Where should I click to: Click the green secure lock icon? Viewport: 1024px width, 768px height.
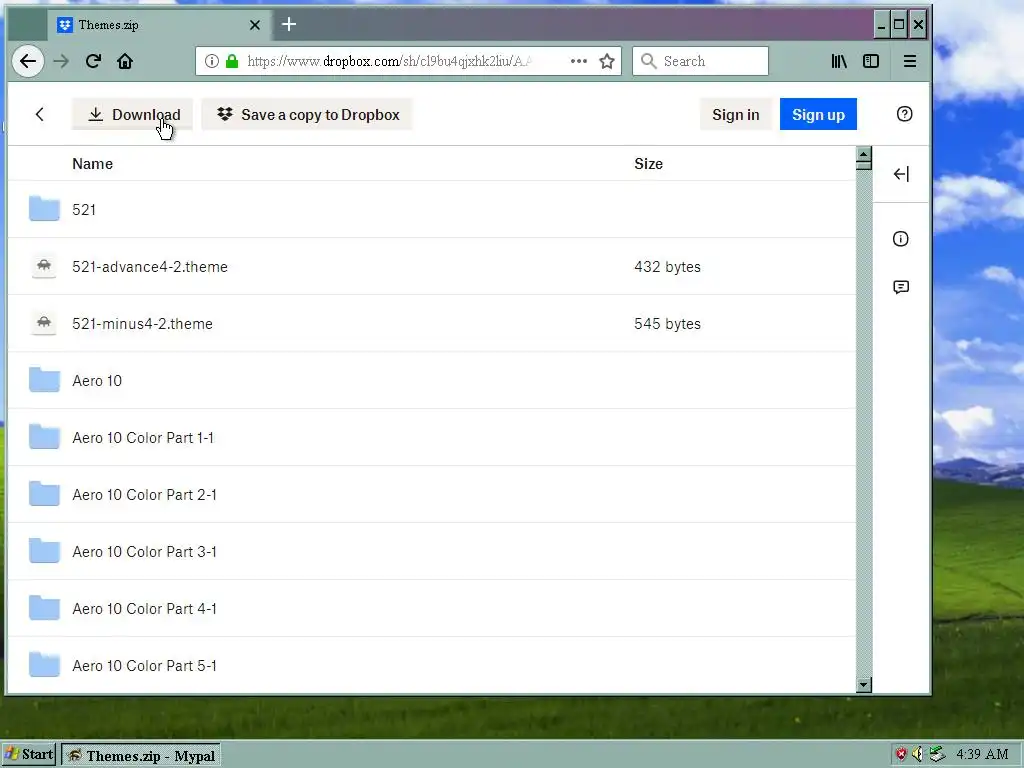[x=232, y=61]
